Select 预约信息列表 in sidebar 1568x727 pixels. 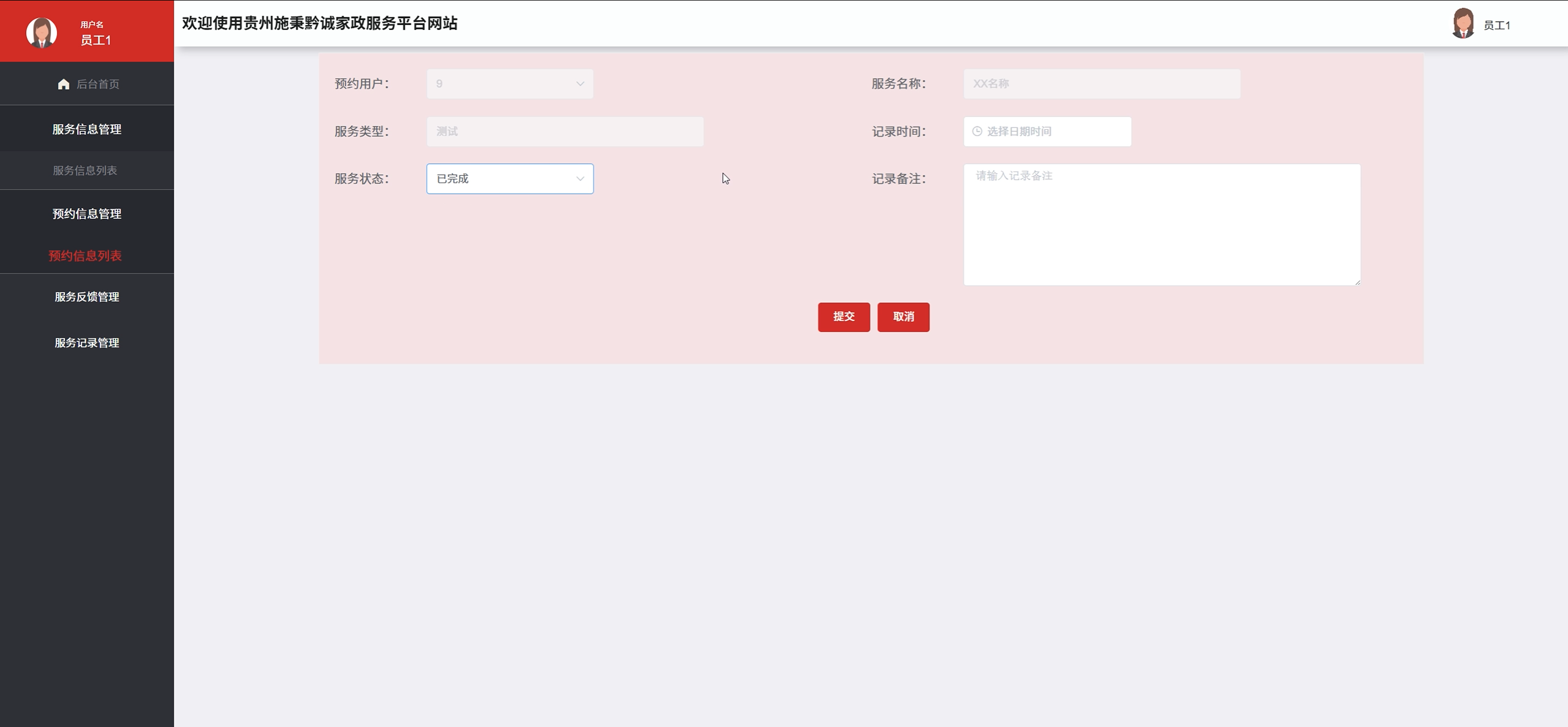pos(85,256)
